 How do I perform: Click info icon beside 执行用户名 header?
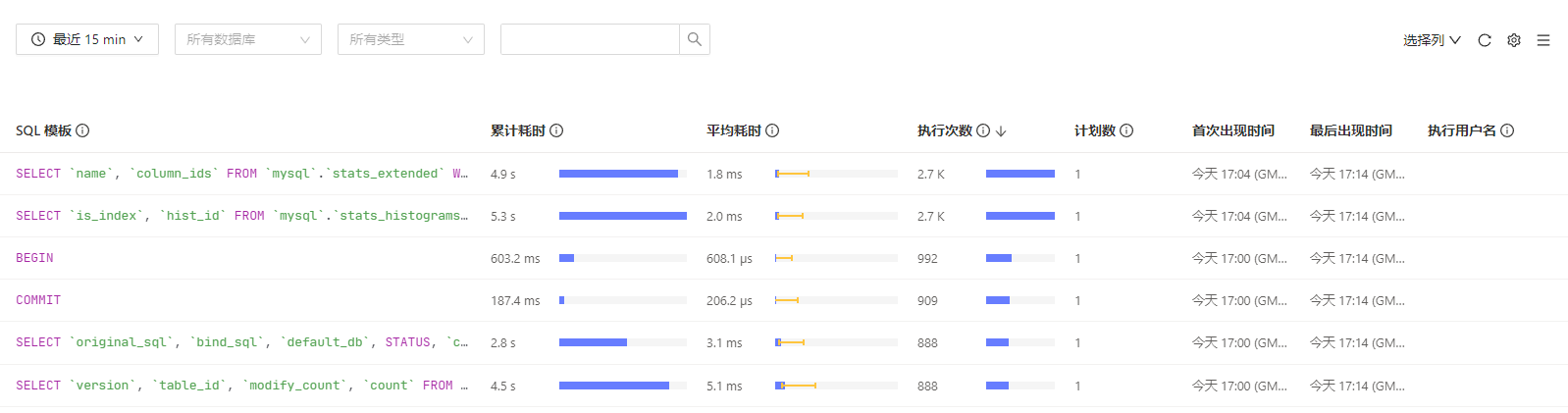pyautogui.click(x=1507, y=130)
